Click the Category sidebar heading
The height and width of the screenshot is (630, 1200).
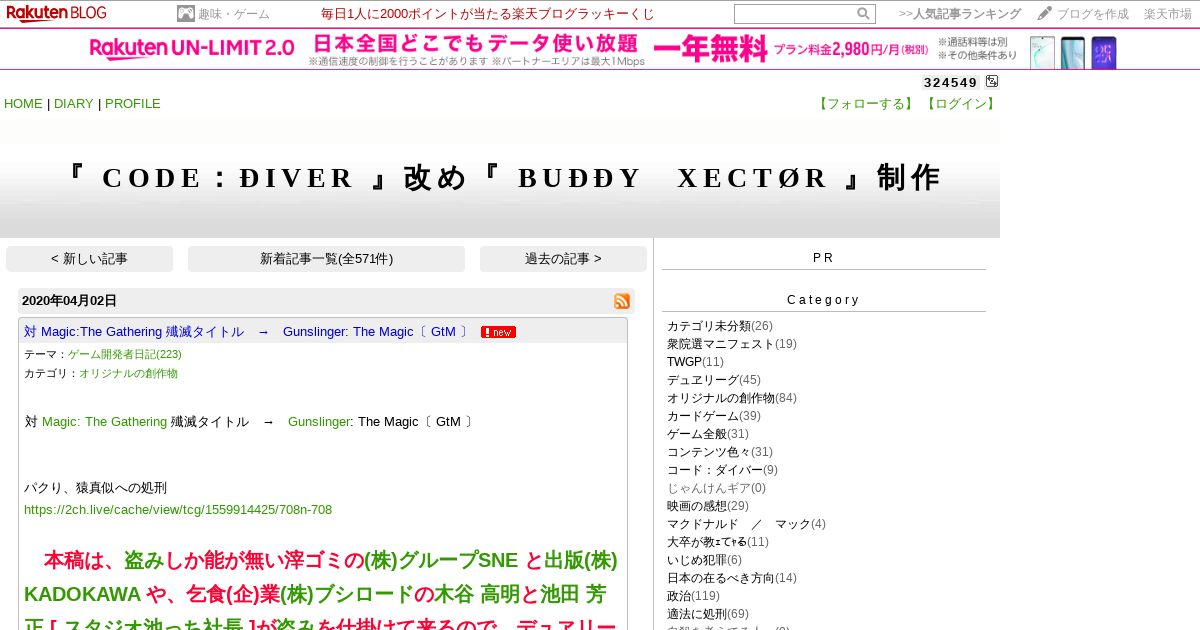(823, 300)
